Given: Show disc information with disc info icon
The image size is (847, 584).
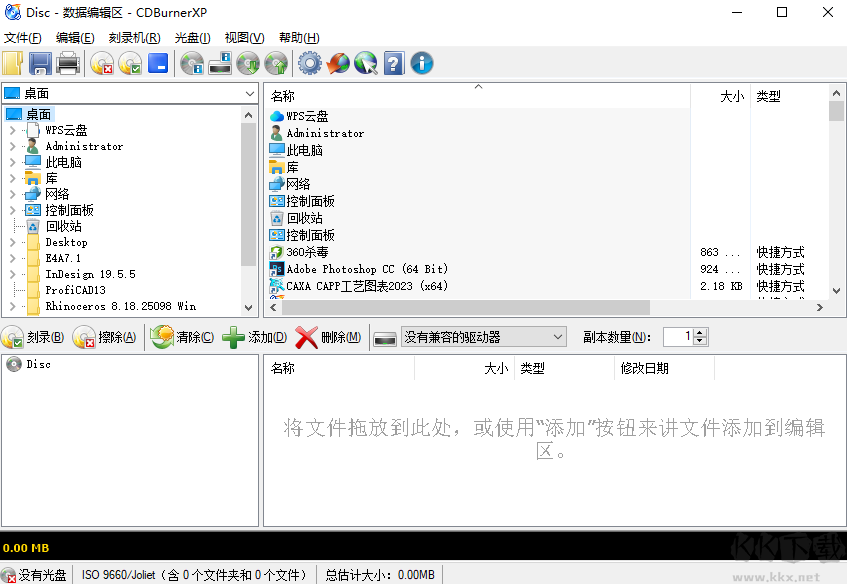Looking at the screenshot, I should point(192,63).
